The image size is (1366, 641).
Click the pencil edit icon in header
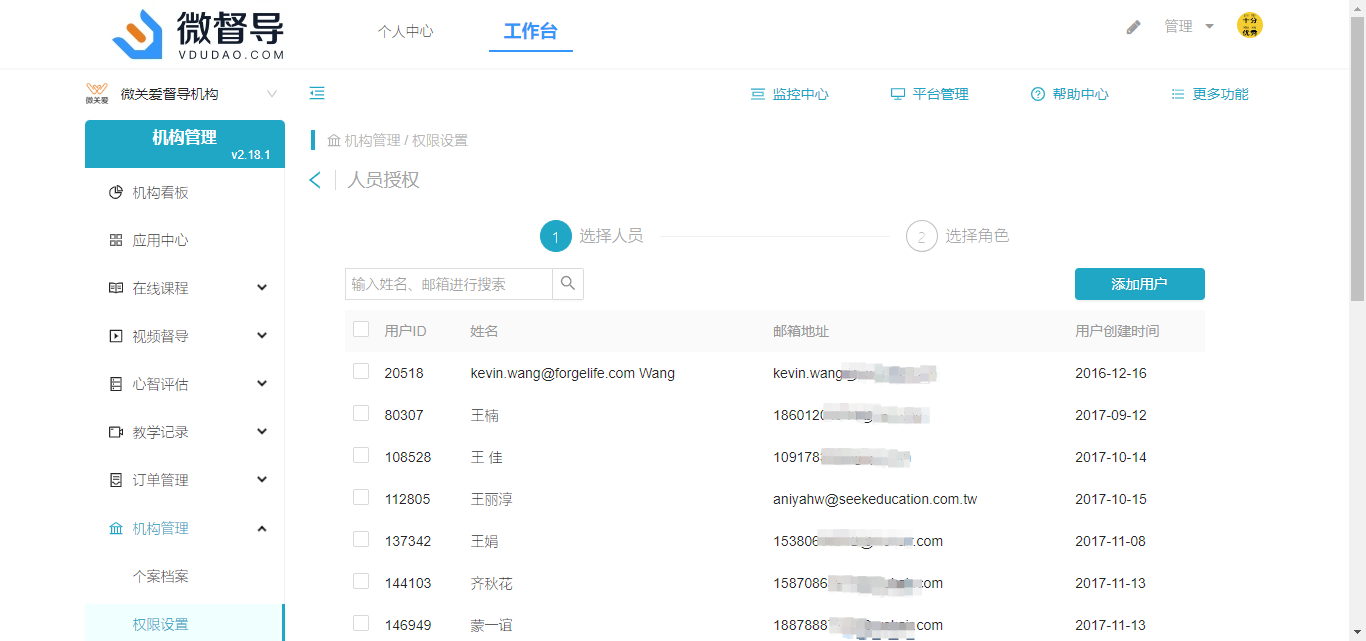(x=1133, y=27)
